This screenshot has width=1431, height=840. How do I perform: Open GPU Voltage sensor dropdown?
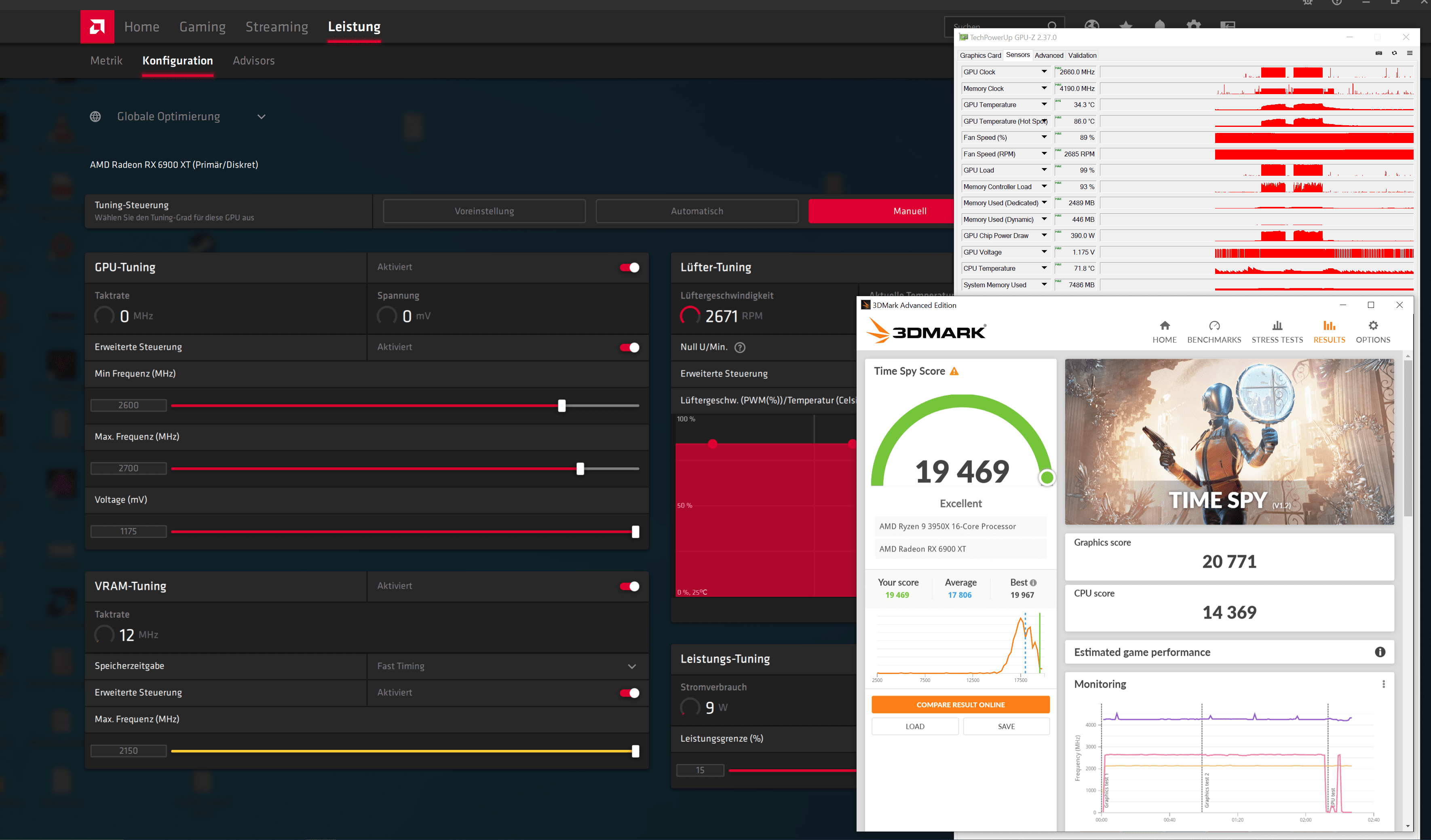pyautogui.click(x=1044, y=251)
